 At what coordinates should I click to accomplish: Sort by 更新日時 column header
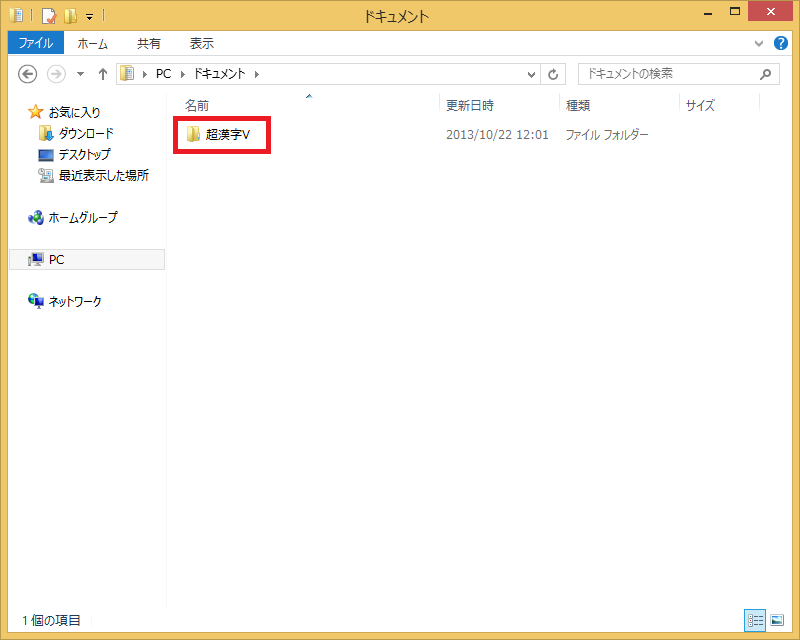click(x=470, y=105)
